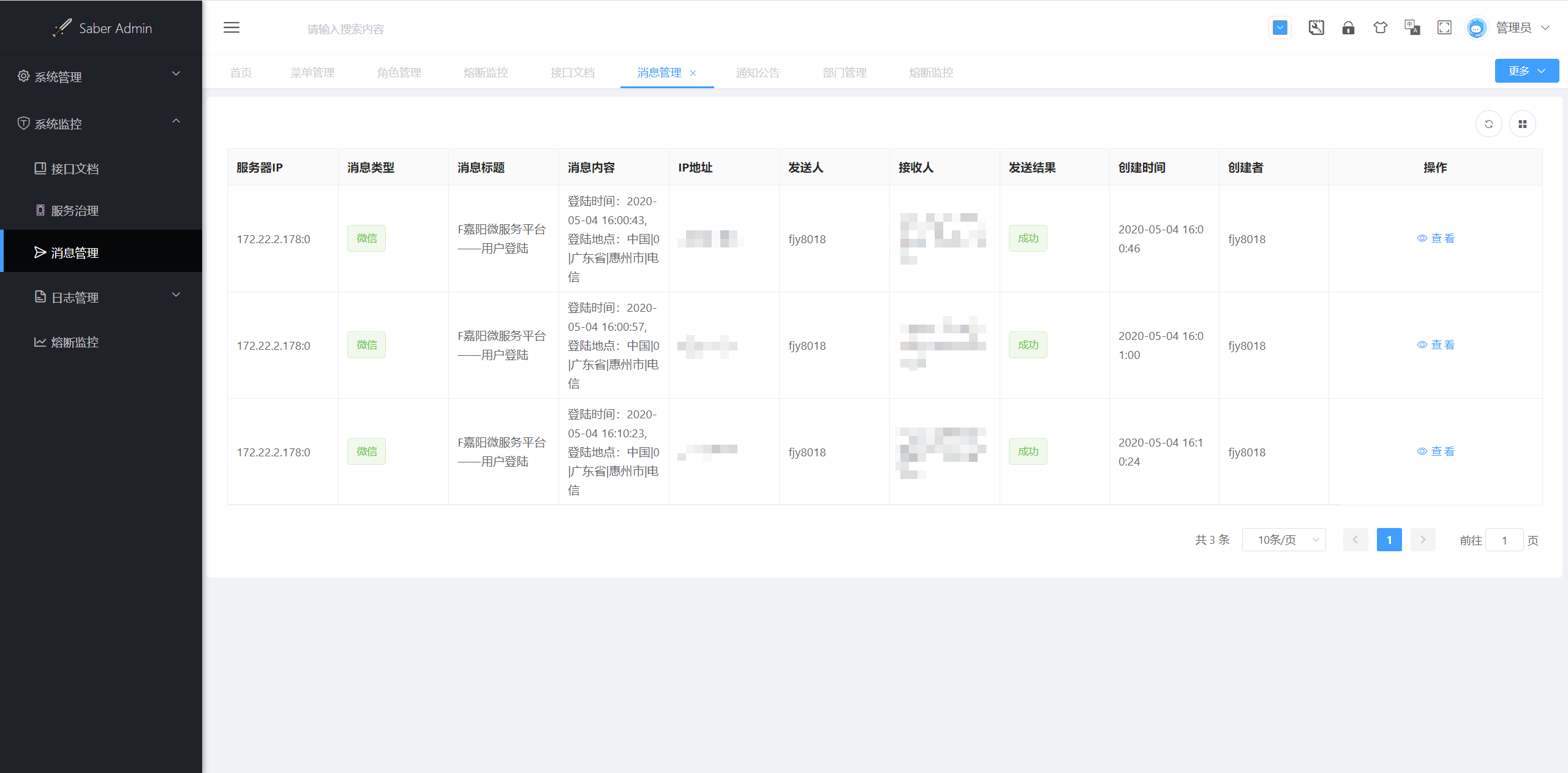Click the language translation icon
1568x773 pixels.
1412,28
